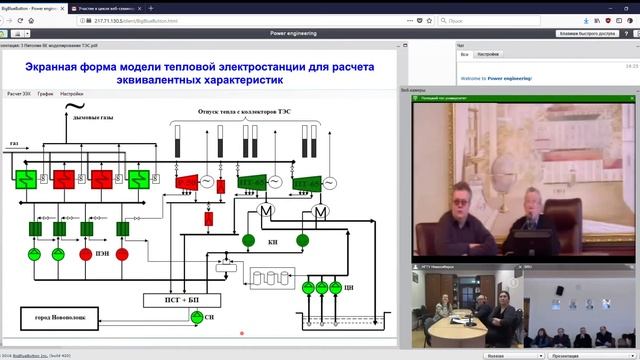The height and width of the screenshot is (360, 640).
Task: Open 'Расчет ЭЭХ' menu in slide
Action: (18, 93)
